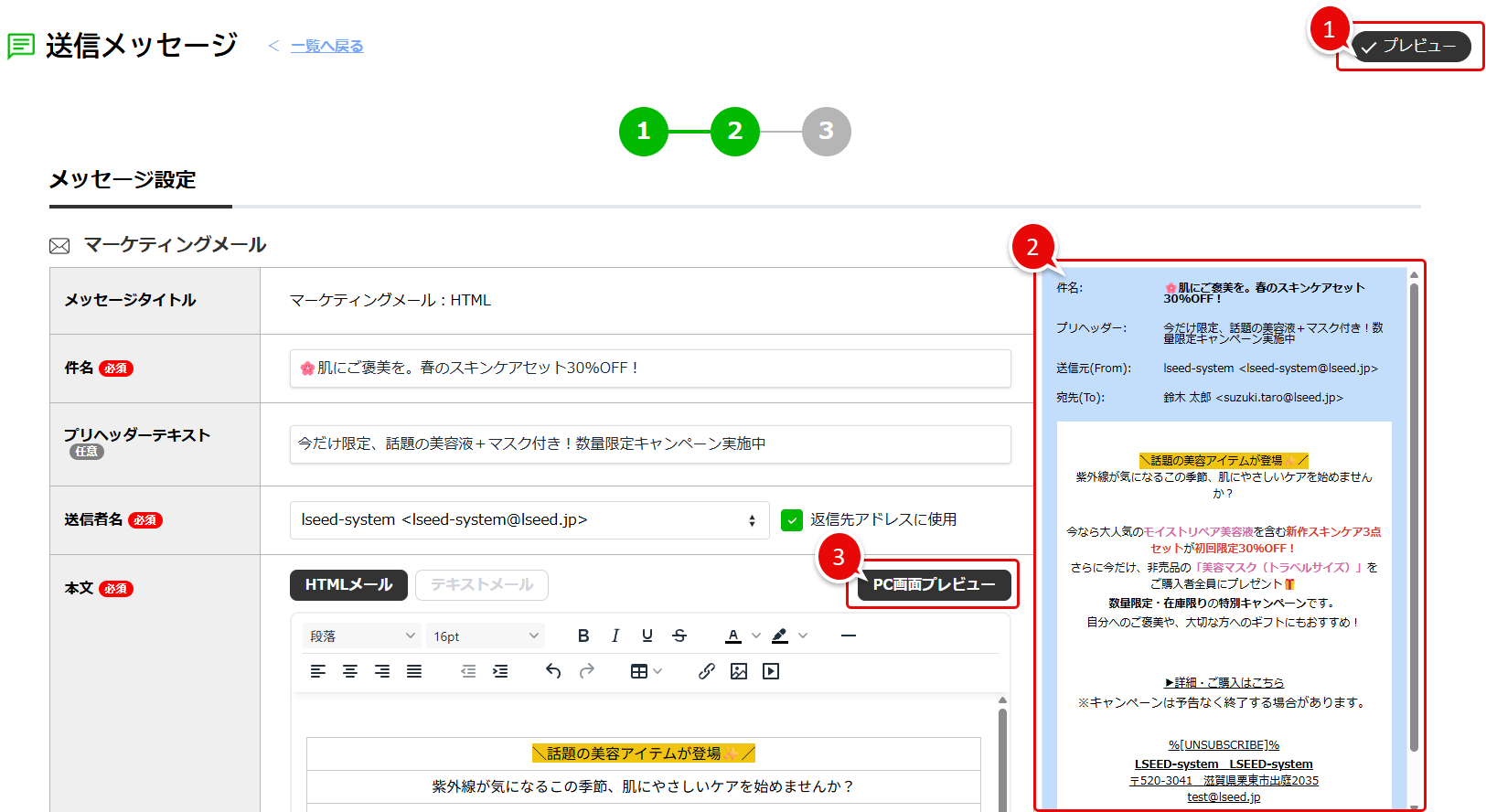This screenshot has width=1486, height=812.
Task: Insert a hyperlink
Action: point(707,671)
